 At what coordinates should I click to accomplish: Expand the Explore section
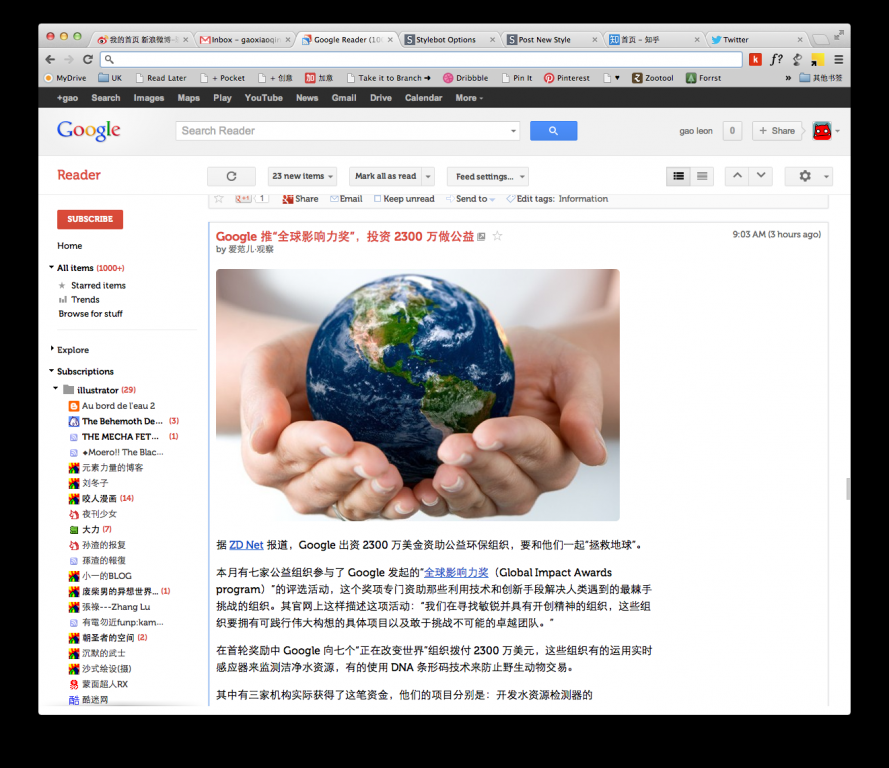[x=52, y=349]
